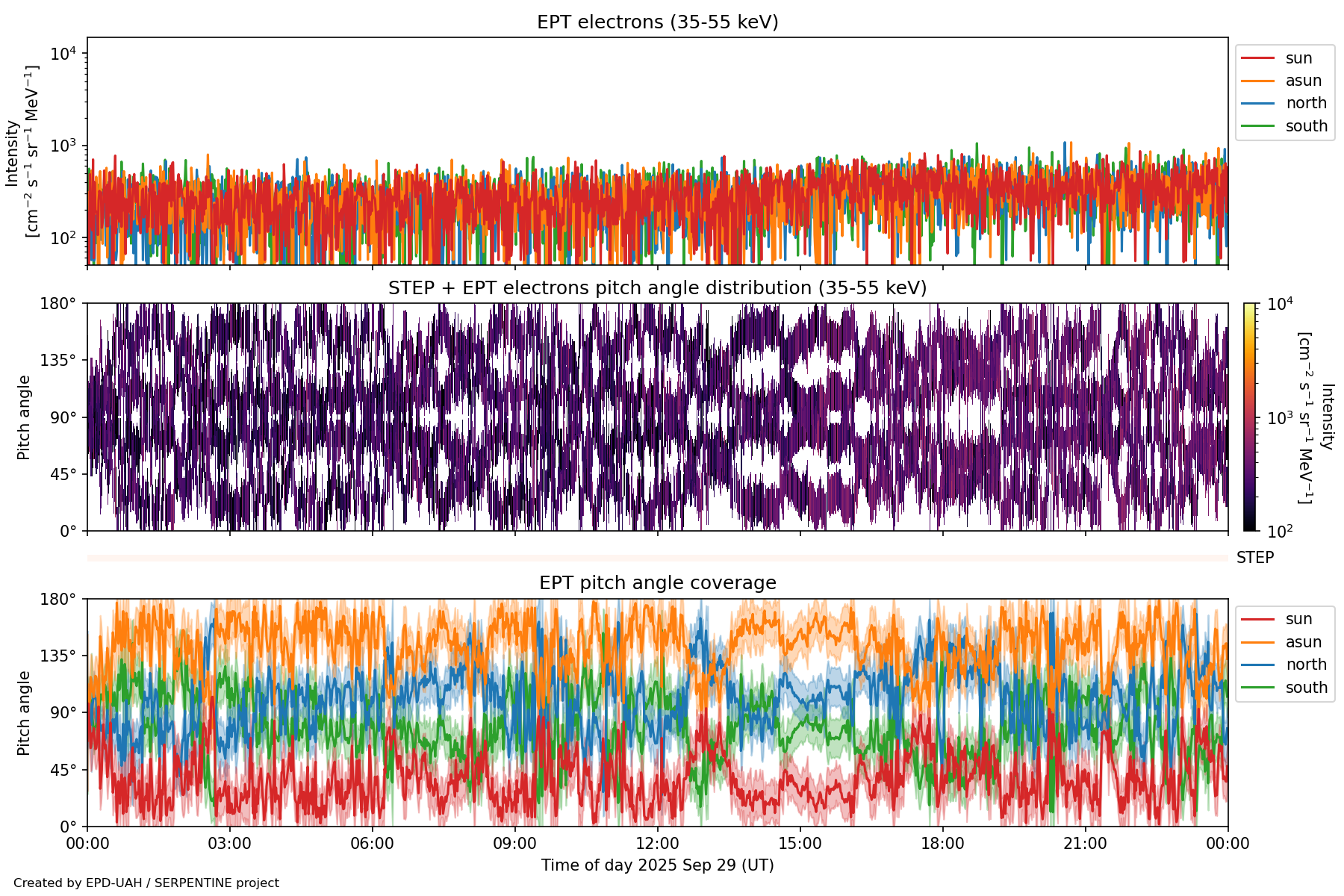Click asun entry in pitch coverage legend

coord(1303,642)
